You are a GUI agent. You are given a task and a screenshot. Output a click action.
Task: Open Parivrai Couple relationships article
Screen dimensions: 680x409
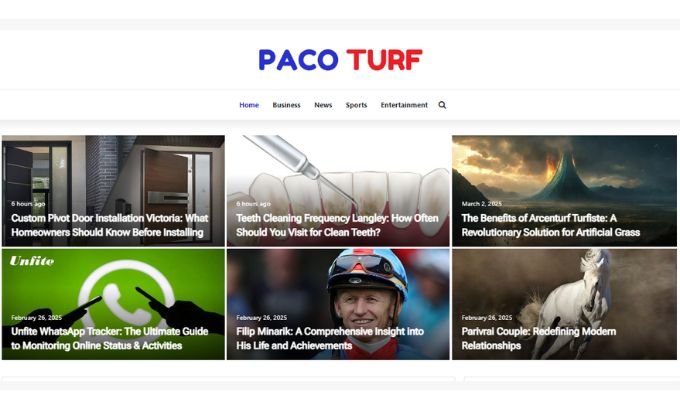click(538, 338)
